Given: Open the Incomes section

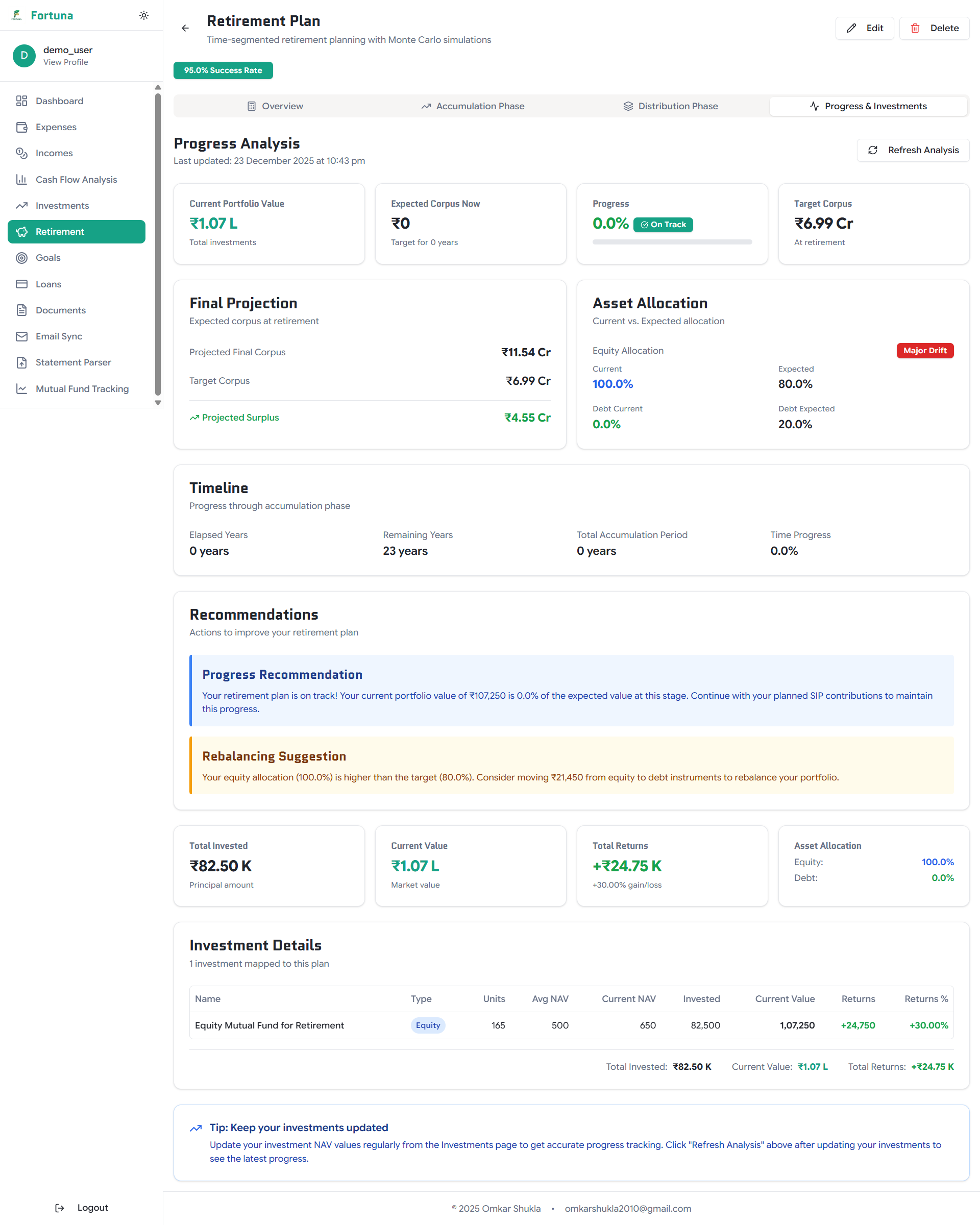Looking at the screenshot, I should coord(54,153).
